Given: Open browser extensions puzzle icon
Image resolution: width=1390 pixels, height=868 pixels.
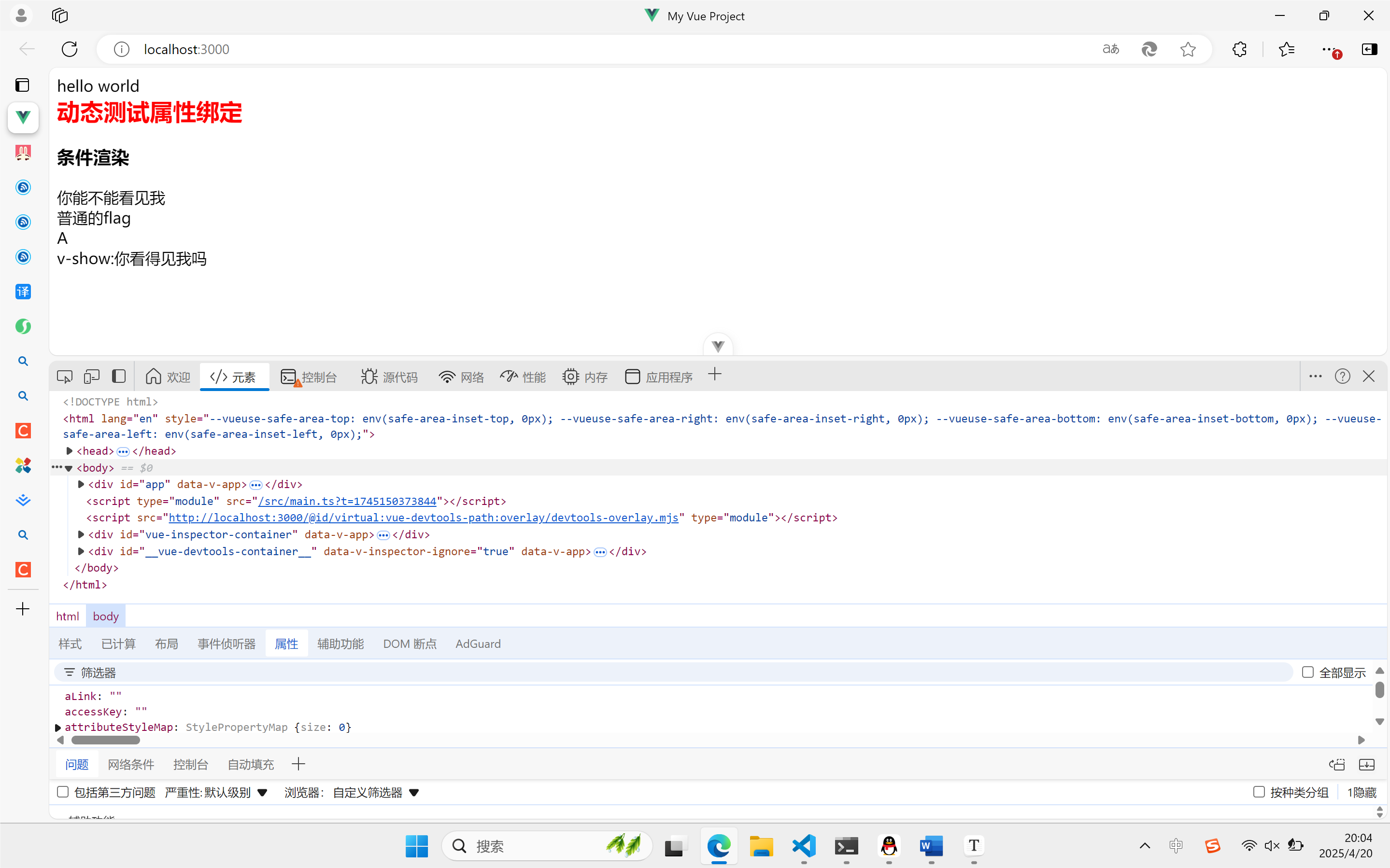Looking at the screenshot, I should click(x=1239, y=49).
